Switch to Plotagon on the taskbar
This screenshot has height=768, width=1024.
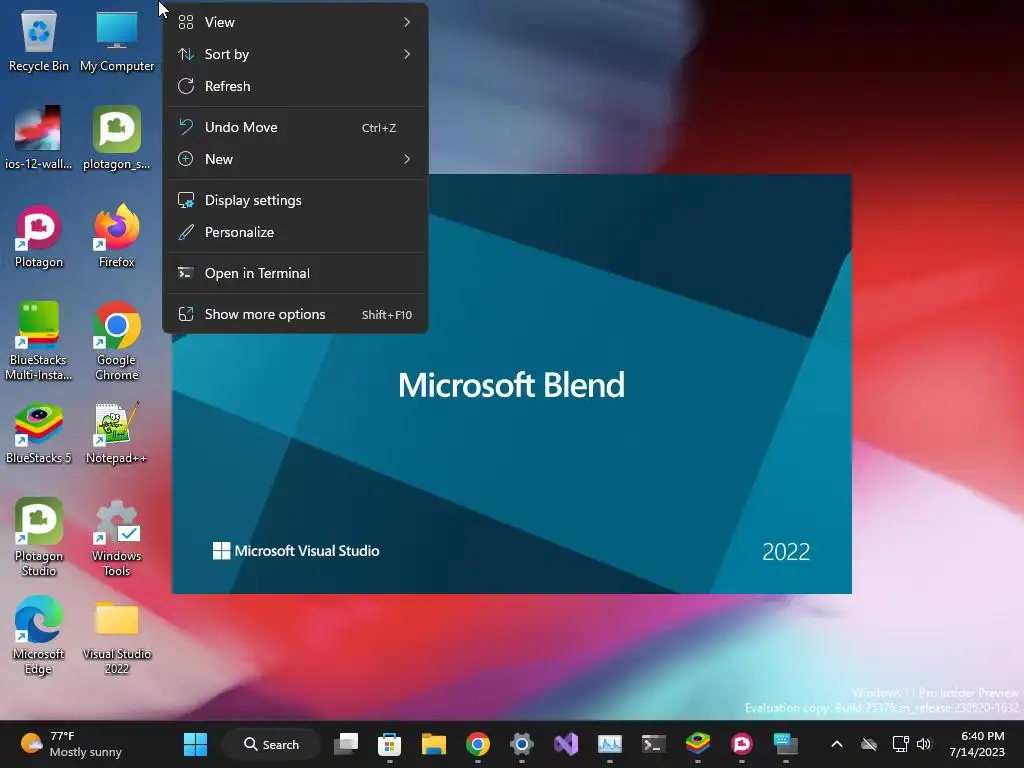tap(742, 744)
